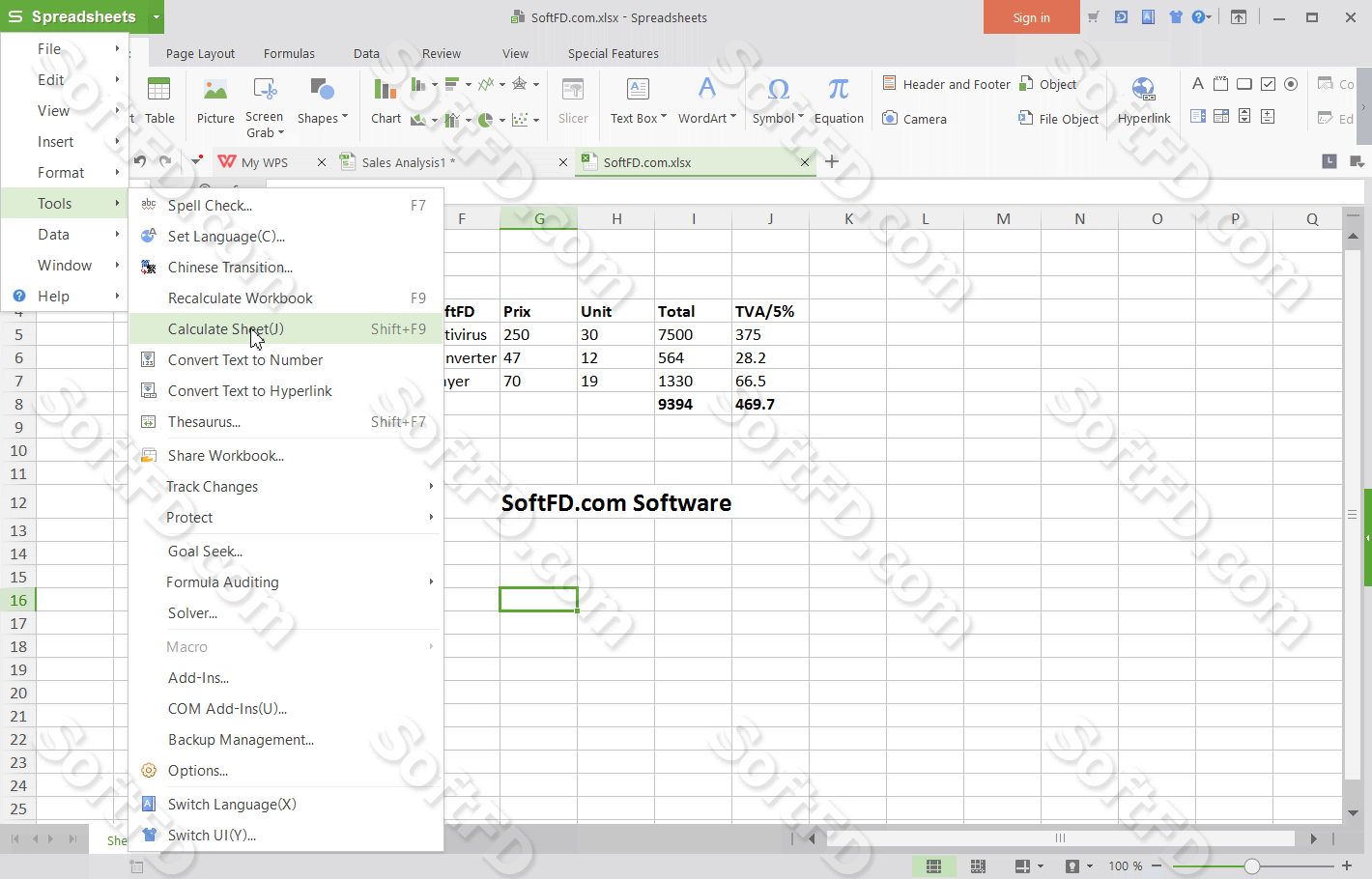Switch to page break preview in status bar

pyautogui.click(x=978, y=866)
